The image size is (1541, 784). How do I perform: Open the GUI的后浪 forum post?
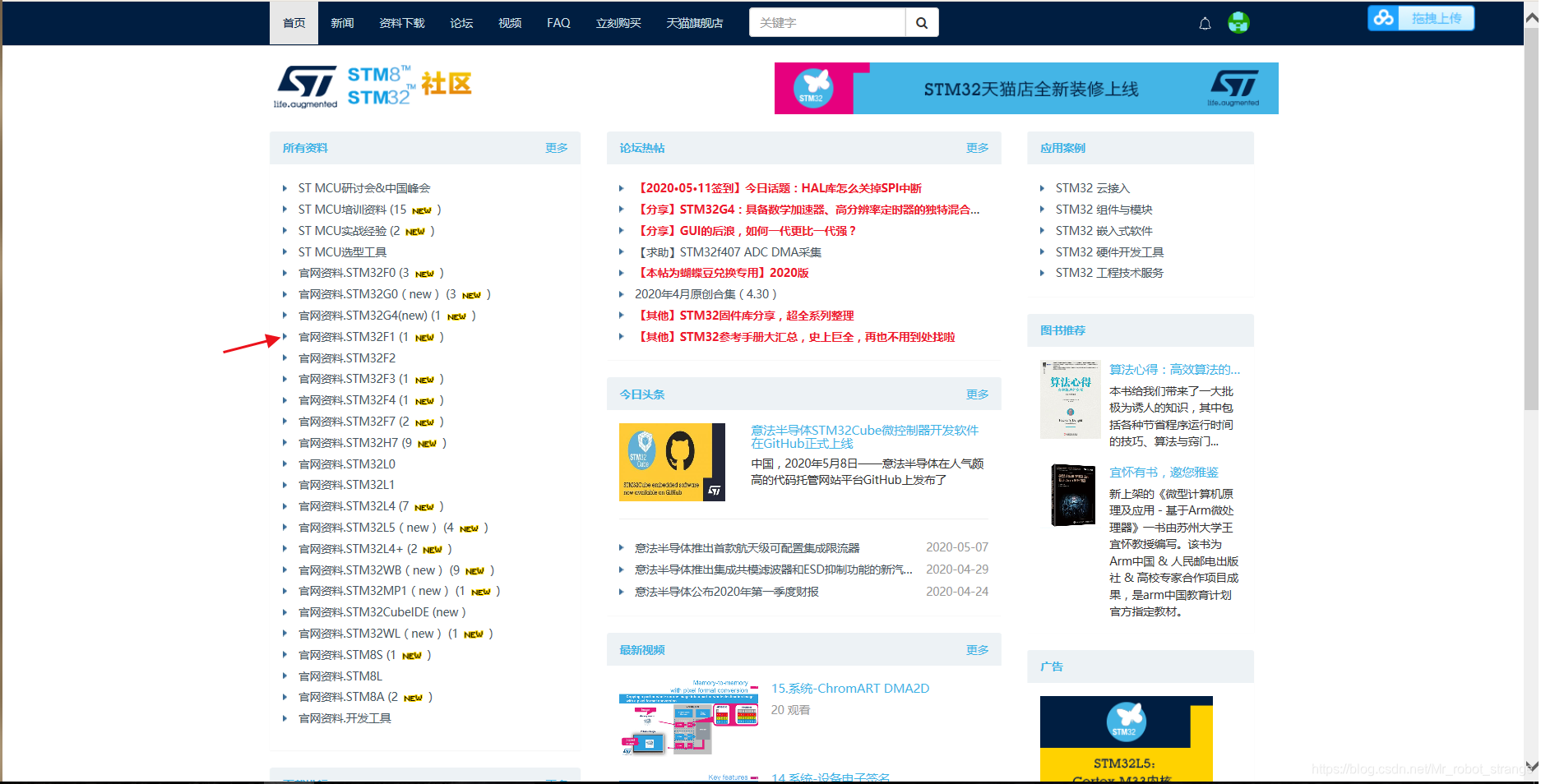(x=747, y=231)
